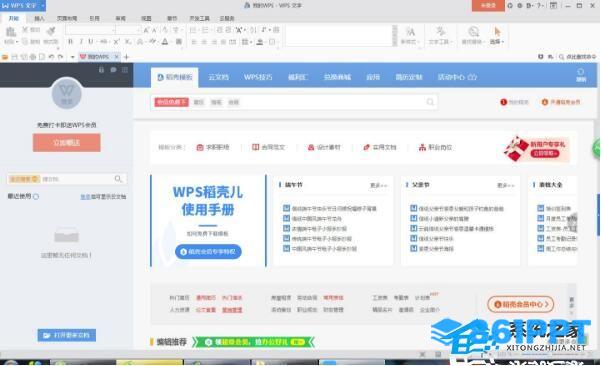Viewport: 601px width, 366px height.
Task: Click the WPS avatar logo in sidebar
Action: click(66, 94)
